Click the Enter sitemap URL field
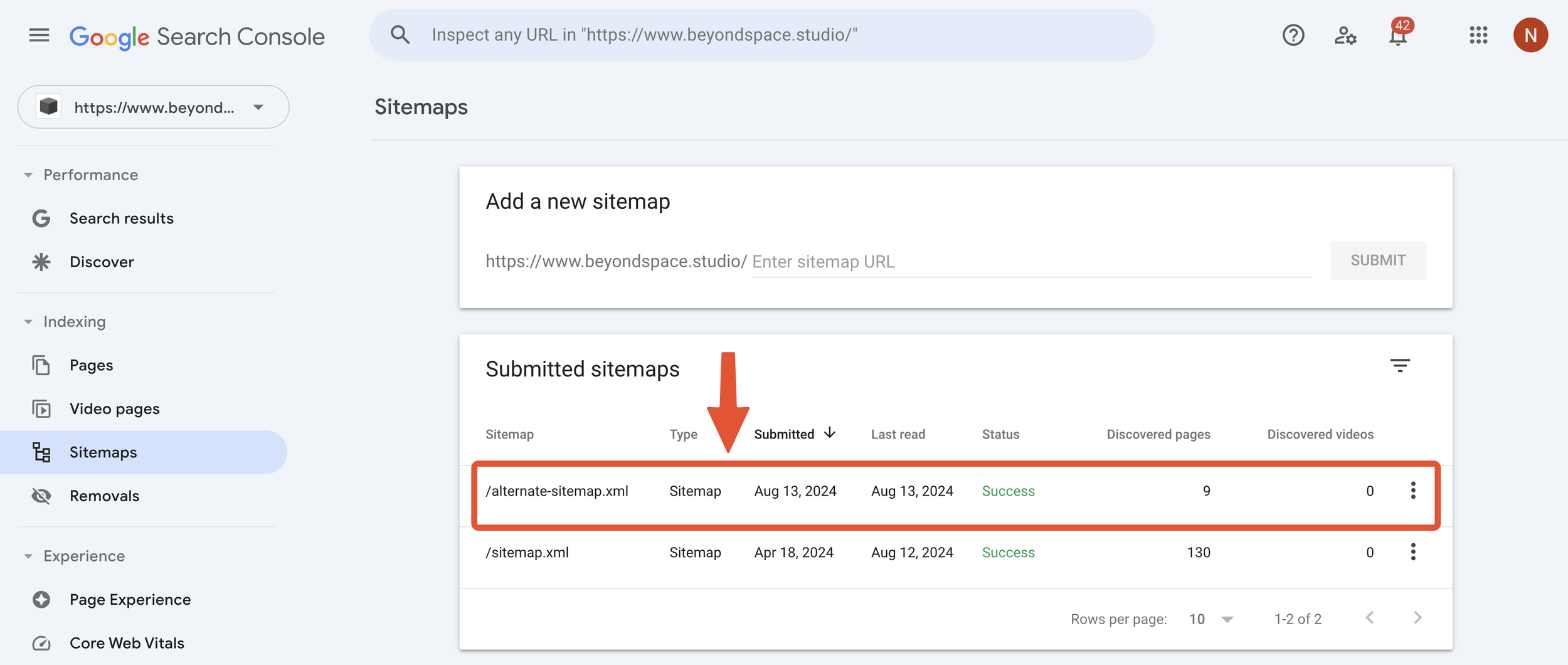 pos(1032,262)
